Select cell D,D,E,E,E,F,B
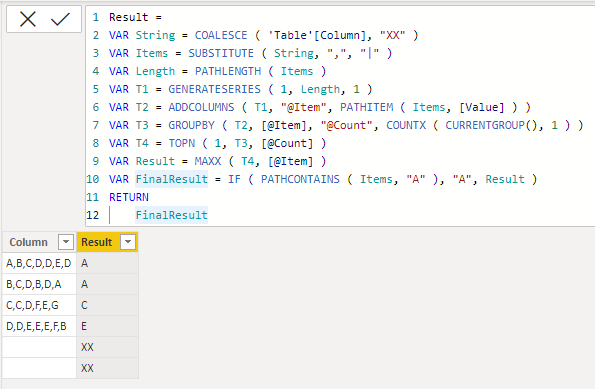595x389 pixels. (x=39, y=326)
